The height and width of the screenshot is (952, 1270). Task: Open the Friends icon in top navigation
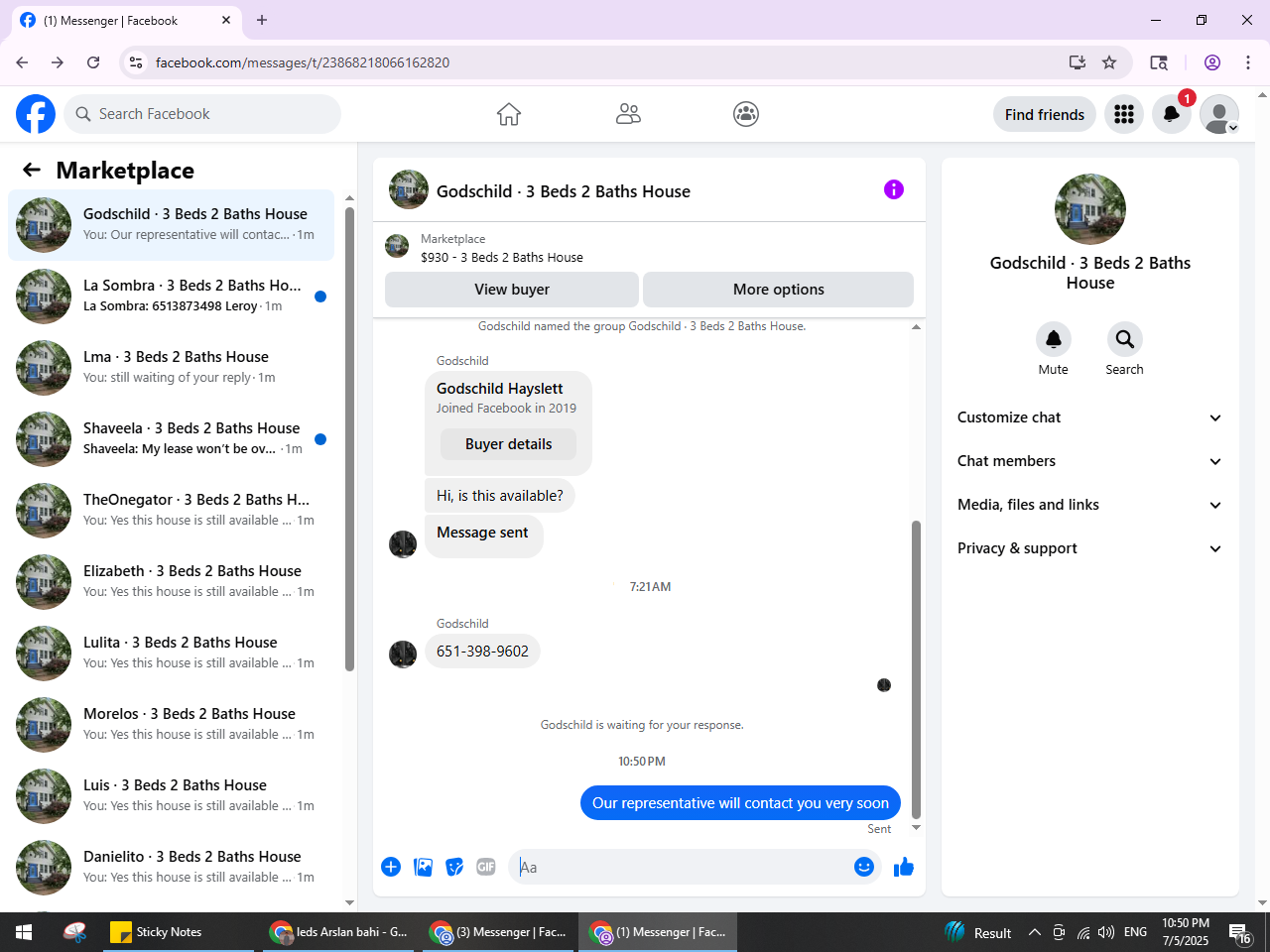tap(628, 114)
